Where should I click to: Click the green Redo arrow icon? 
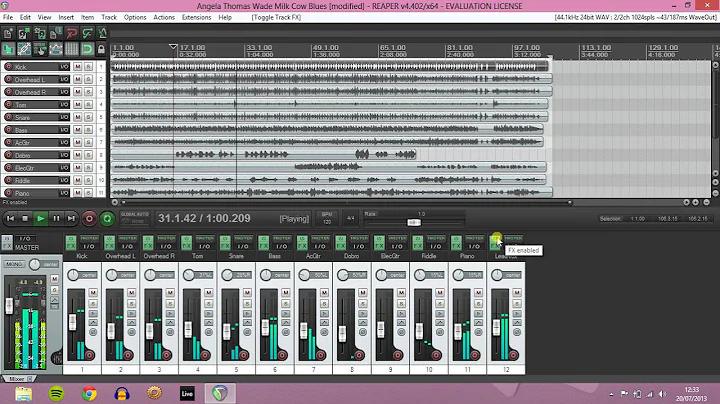pos(87,33)
